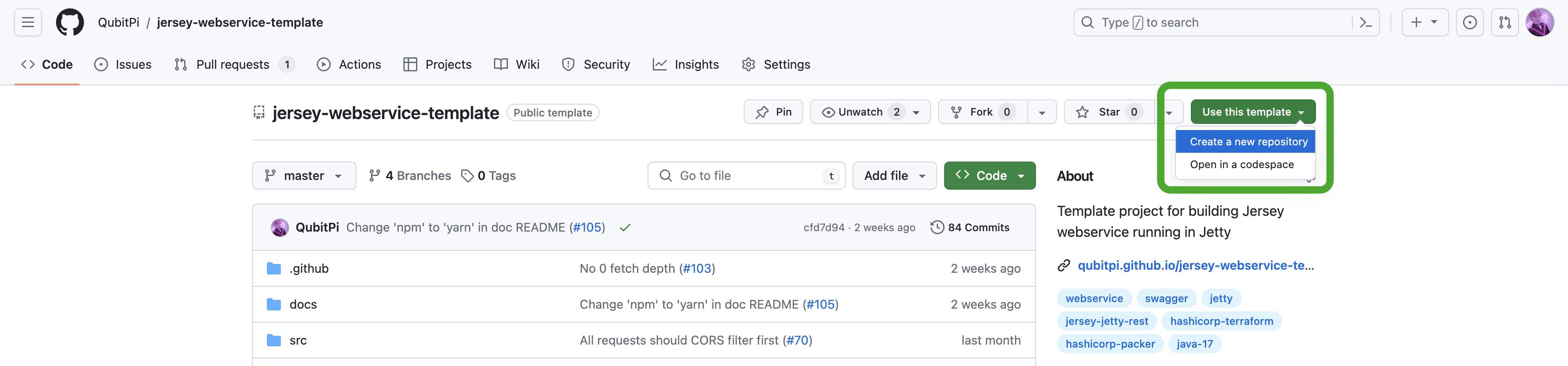Open the docs folder

pos(303,305)
